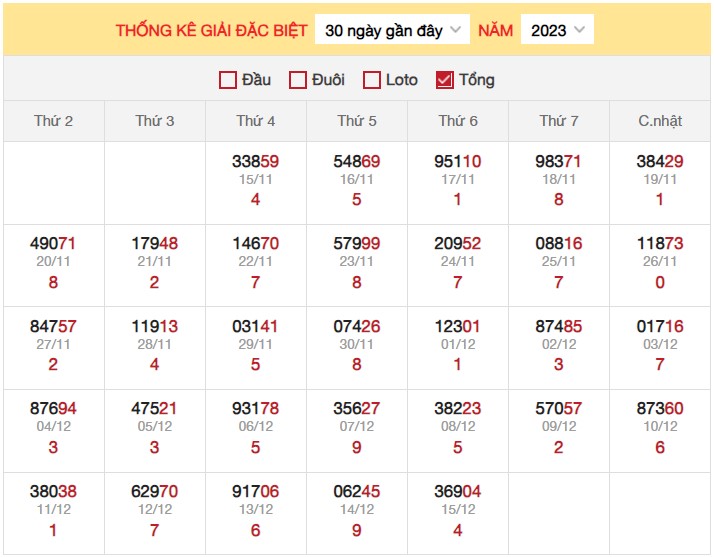Screen dimensions: 714x557
Task: Click result 62970 dated 12/12
Action: [154, 491]
